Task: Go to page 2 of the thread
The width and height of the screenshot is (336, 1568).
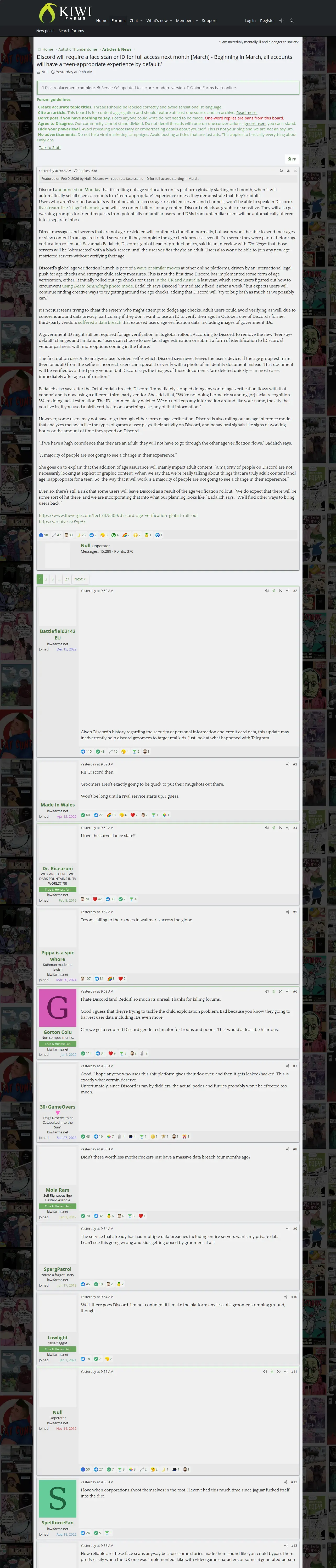Action: click(x=46, y=579)
